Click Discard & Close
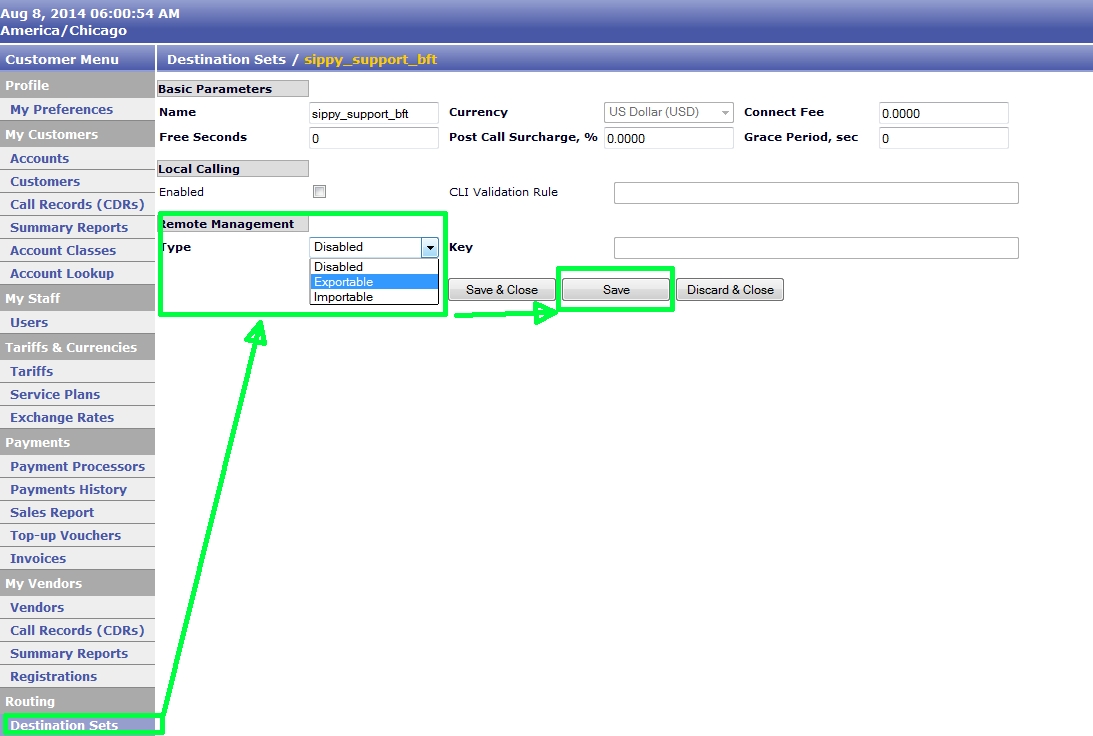 730,289
